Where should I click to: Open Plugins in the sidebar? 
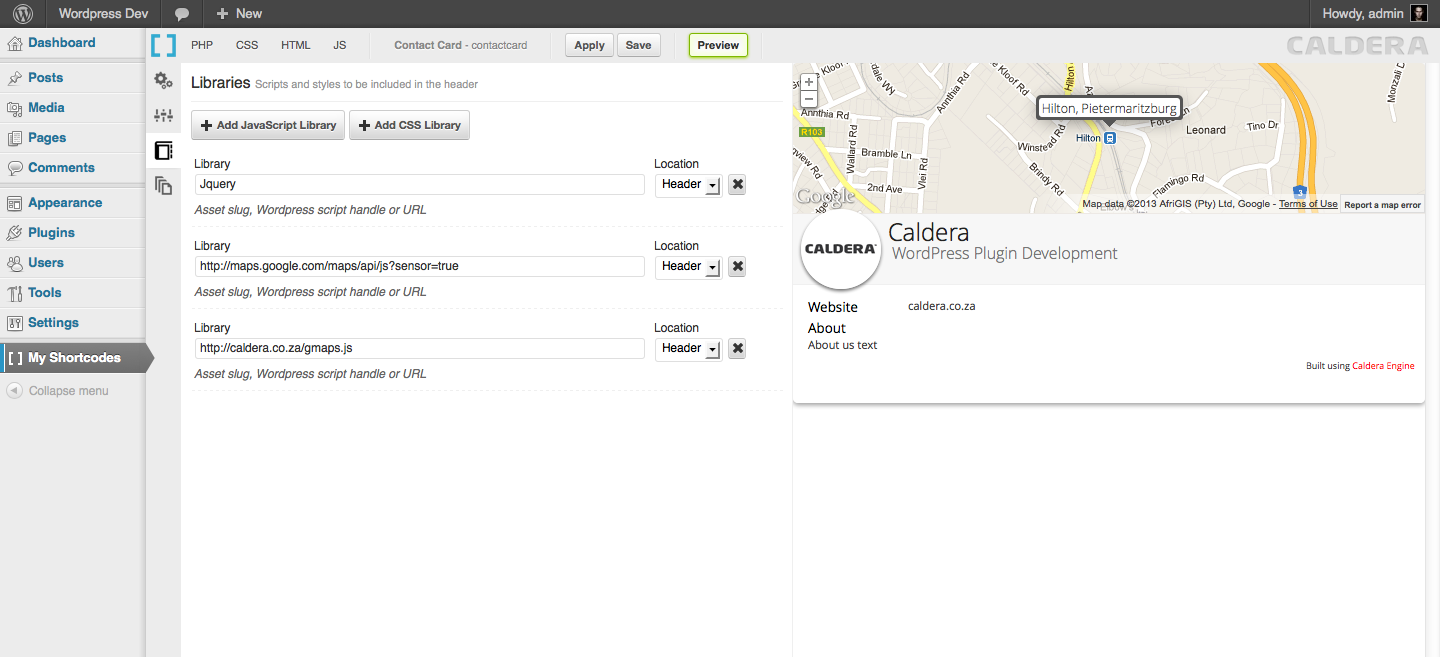point(51,233)
